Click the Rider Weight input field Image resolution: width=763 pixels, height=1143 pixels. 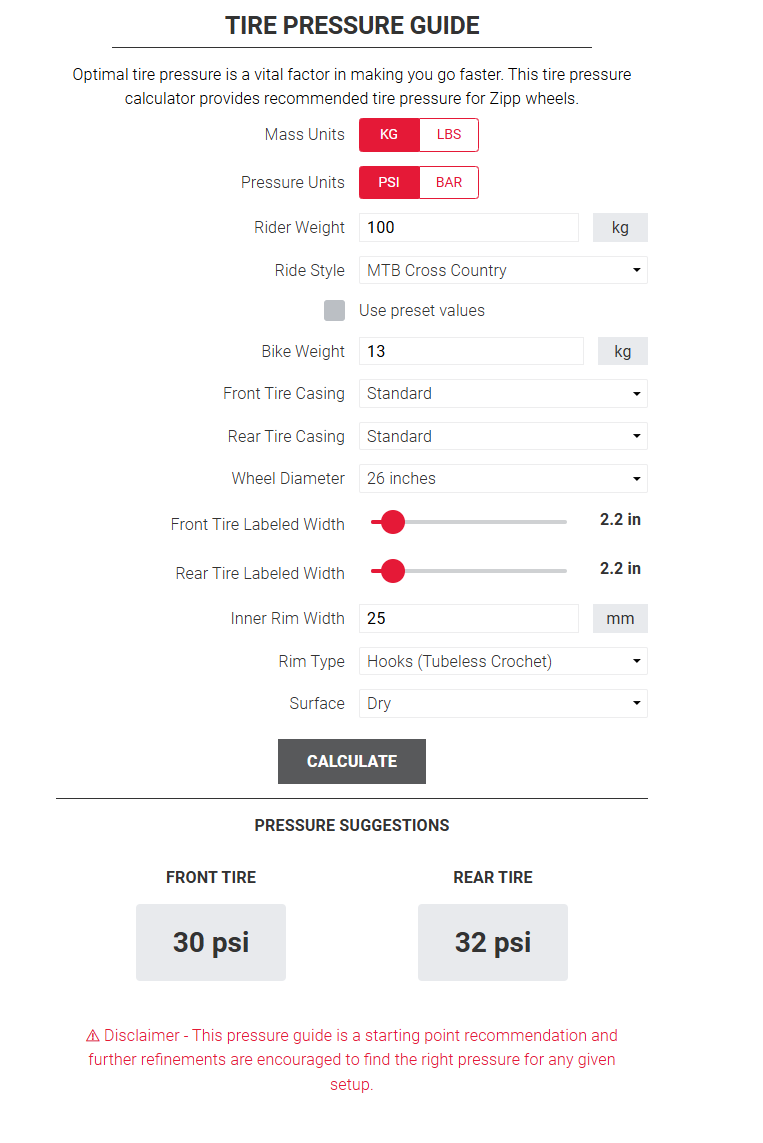[469, 227]
